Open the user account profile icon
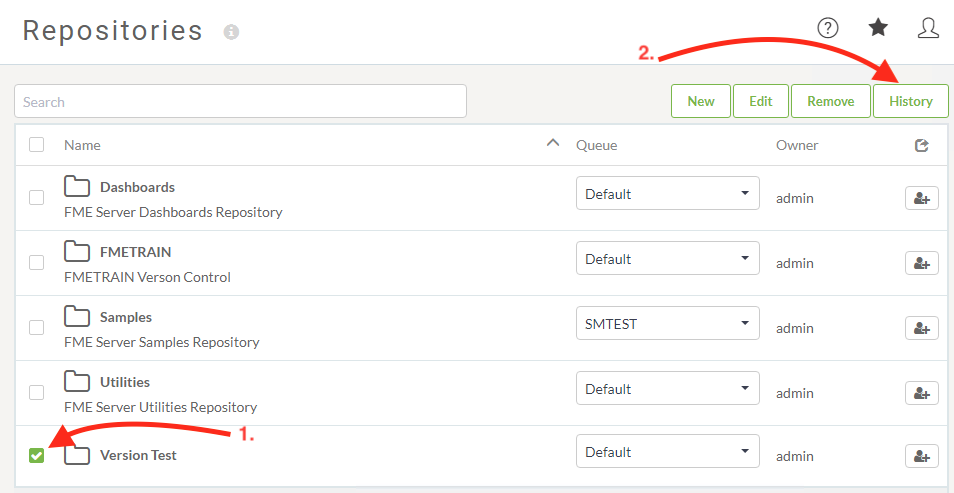 point(928,28)
